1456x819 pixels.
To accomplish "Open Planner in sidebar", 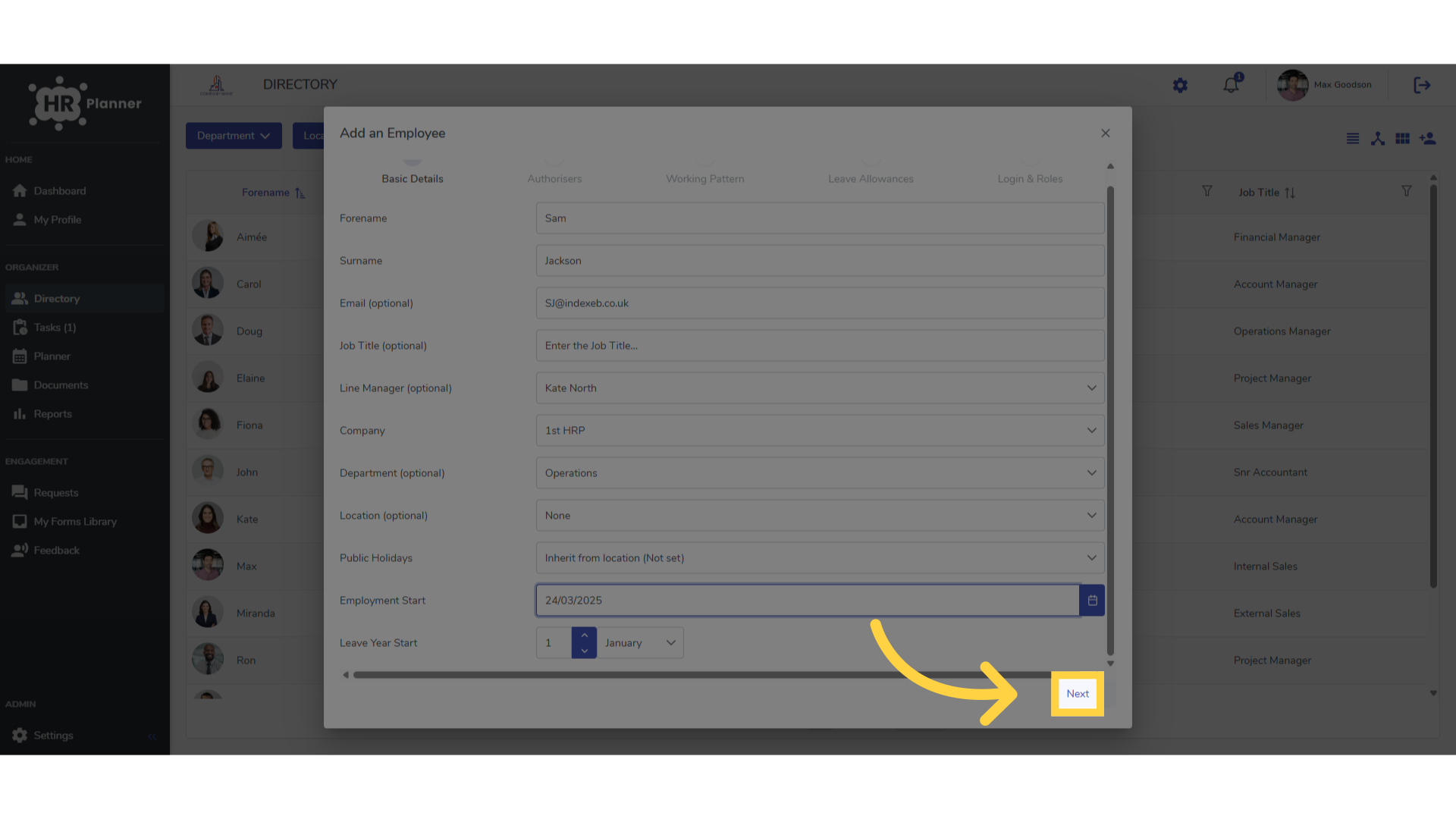I will pos(52,356).
